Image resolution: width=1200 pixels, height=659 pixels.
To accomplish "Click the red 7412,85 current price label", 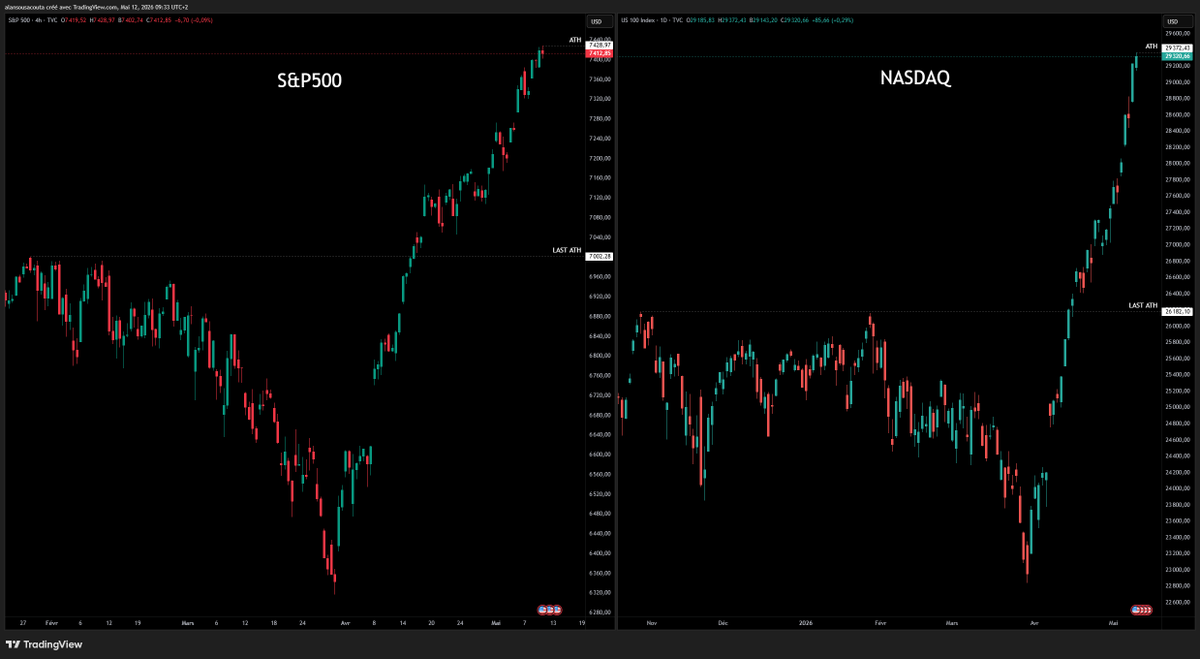I will (x=599, y=54).
